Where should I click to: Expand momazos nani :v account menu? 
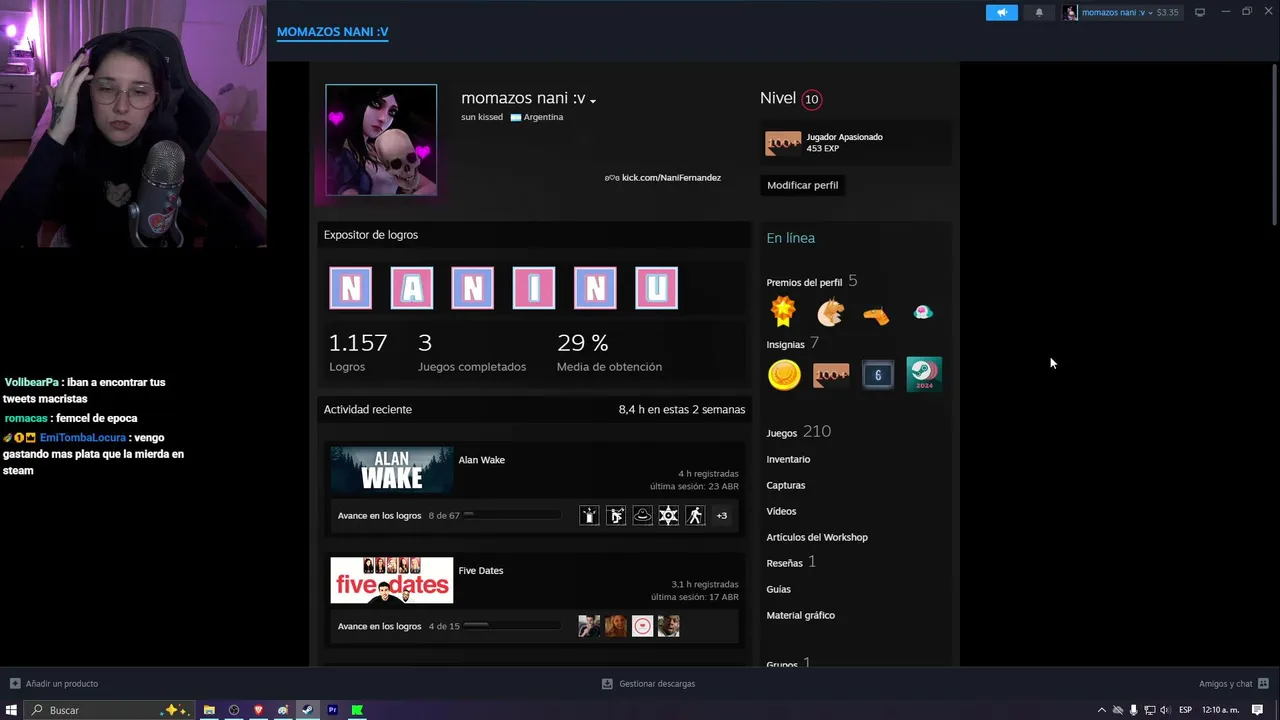[1122, 12]
